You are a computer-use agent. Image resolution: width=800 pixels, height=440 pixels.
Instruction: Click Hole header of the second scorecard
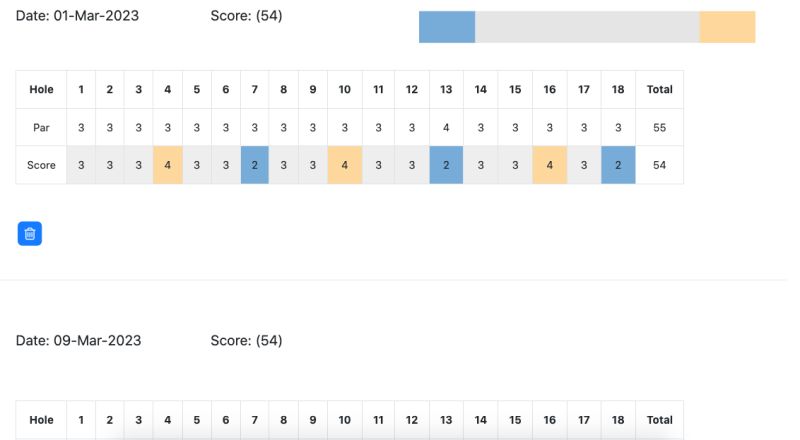click(41, 420)
